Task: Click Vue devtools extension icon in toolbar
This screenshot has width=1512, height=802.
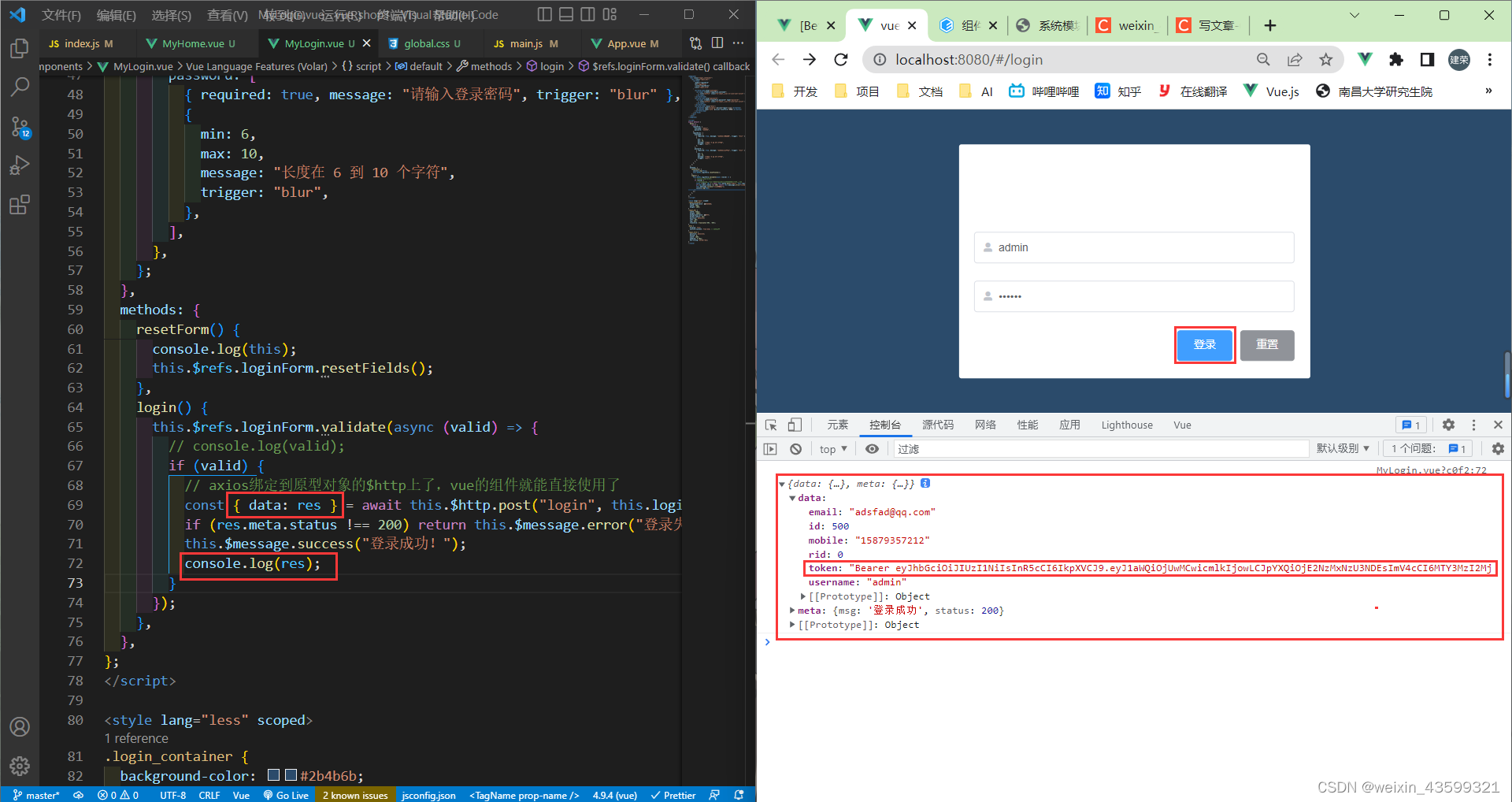Action: (1366, 60)
